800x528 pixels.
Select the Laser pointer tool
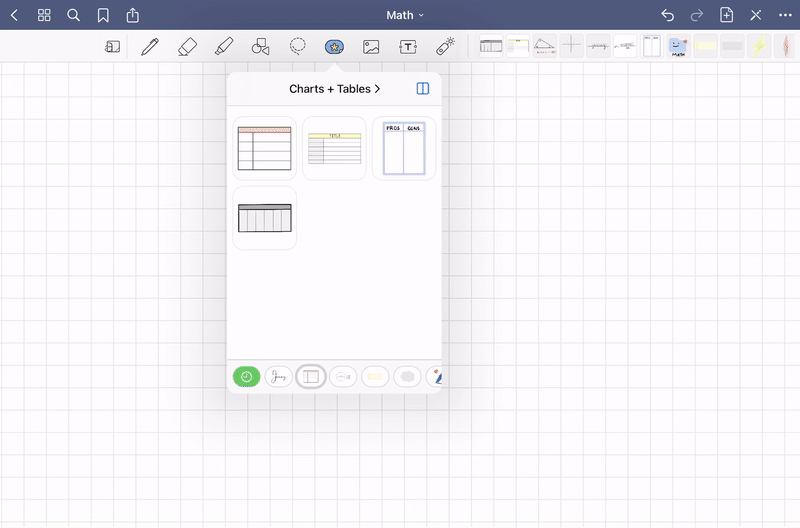[x=446, y=46]
